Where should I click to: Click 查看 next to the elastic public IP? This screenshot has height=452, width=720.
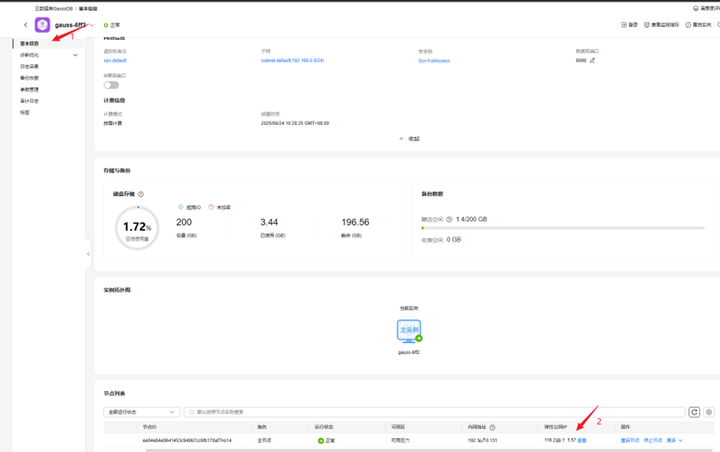tap(582, 441)
